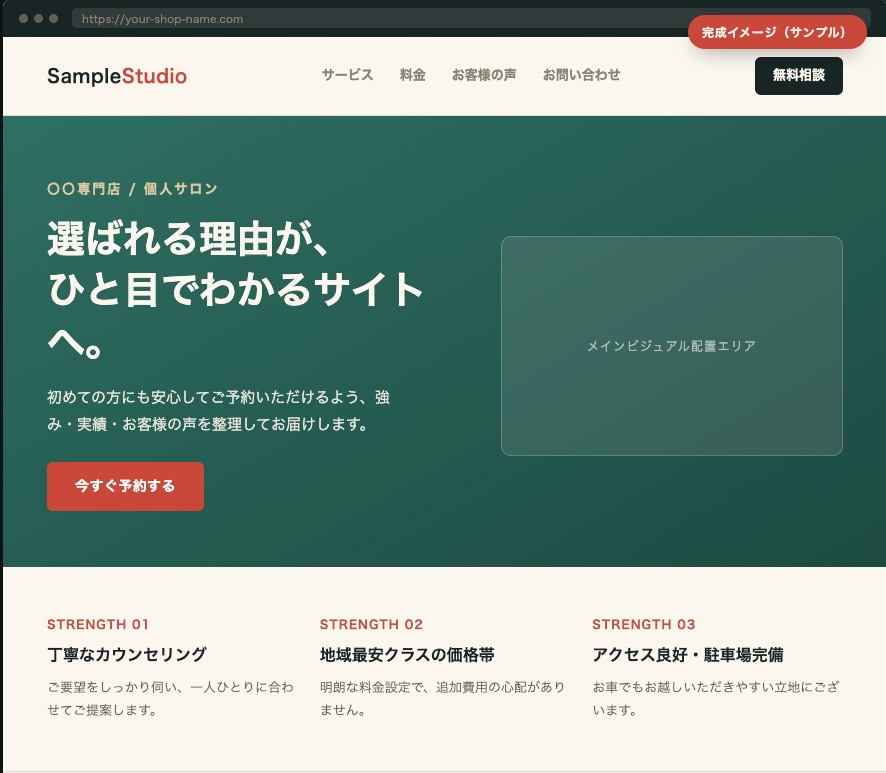Open the 料金 nav link

click(412, 75)
